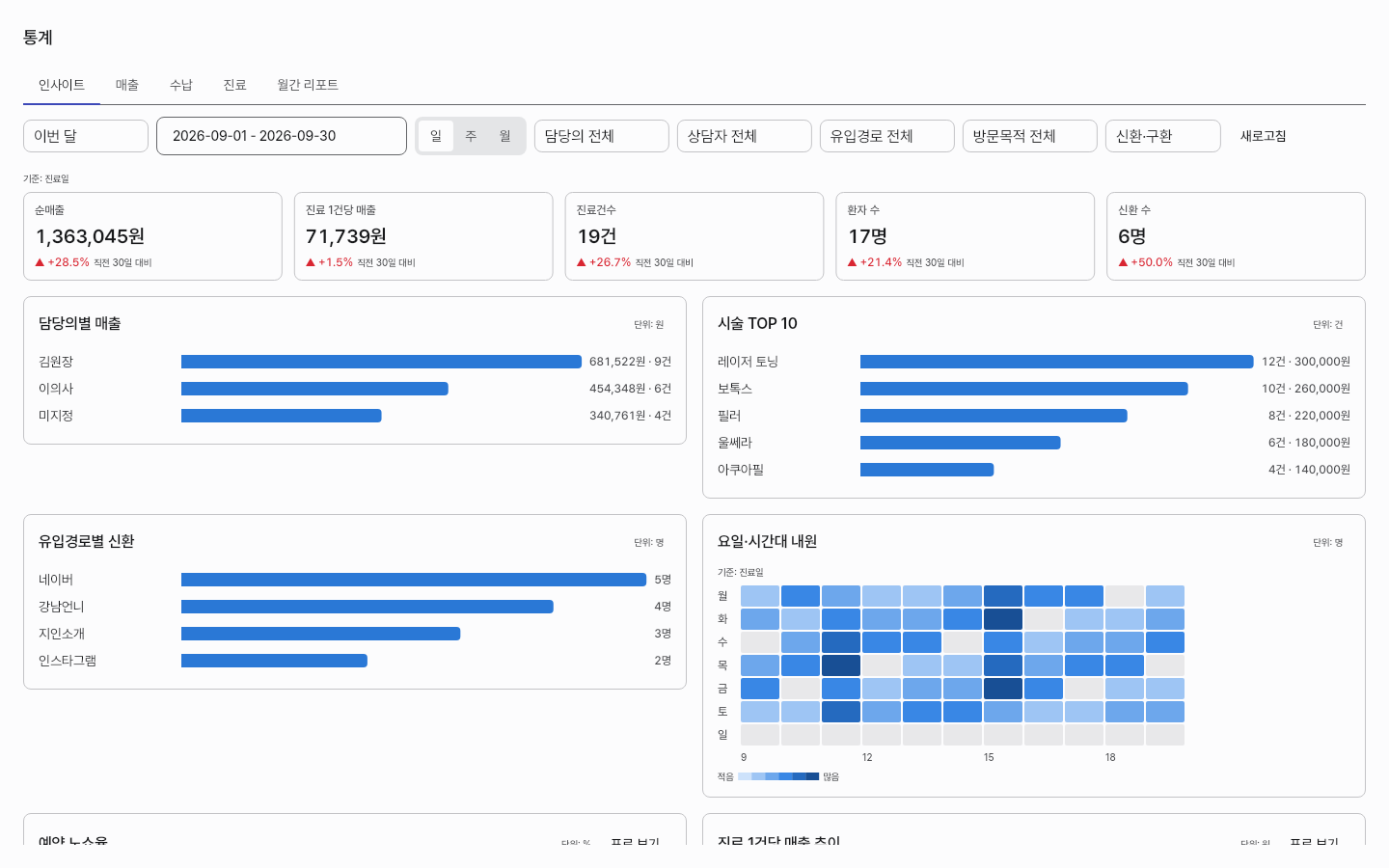The width and height of the screenshot is (1389, 868).
Task: Click the 신환 수 6명 card
Action: point(1236,236)
